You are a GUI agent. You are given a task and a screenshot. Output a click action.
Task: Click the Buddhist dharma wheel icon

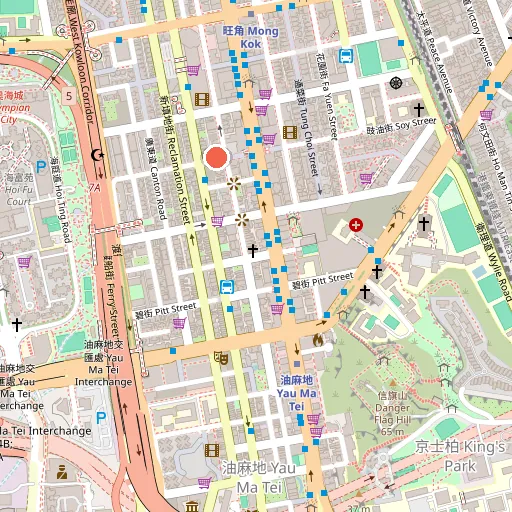(396, 83)
